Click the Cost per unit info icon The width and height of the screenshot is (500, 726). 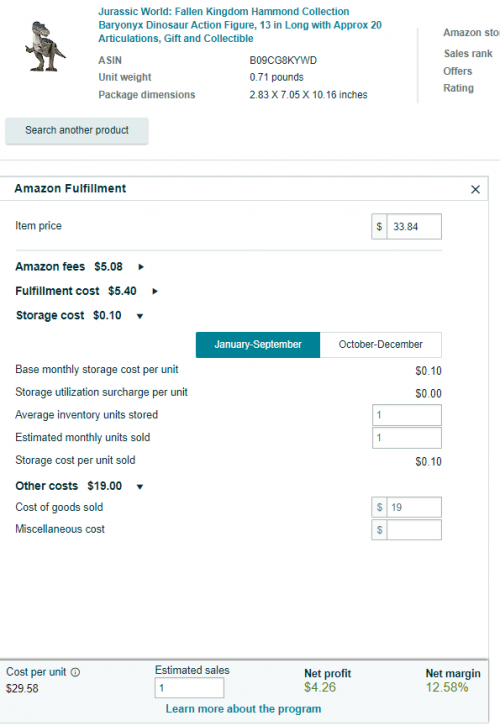click(75, 672)
